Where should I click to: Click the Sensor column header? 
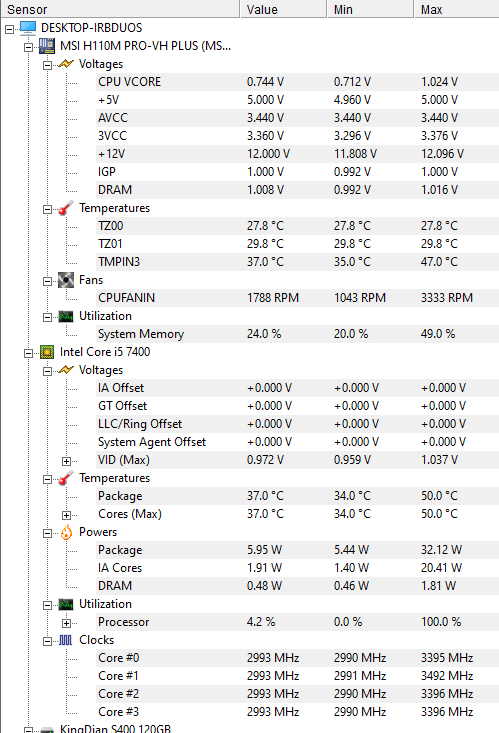[x=120, y=9]
